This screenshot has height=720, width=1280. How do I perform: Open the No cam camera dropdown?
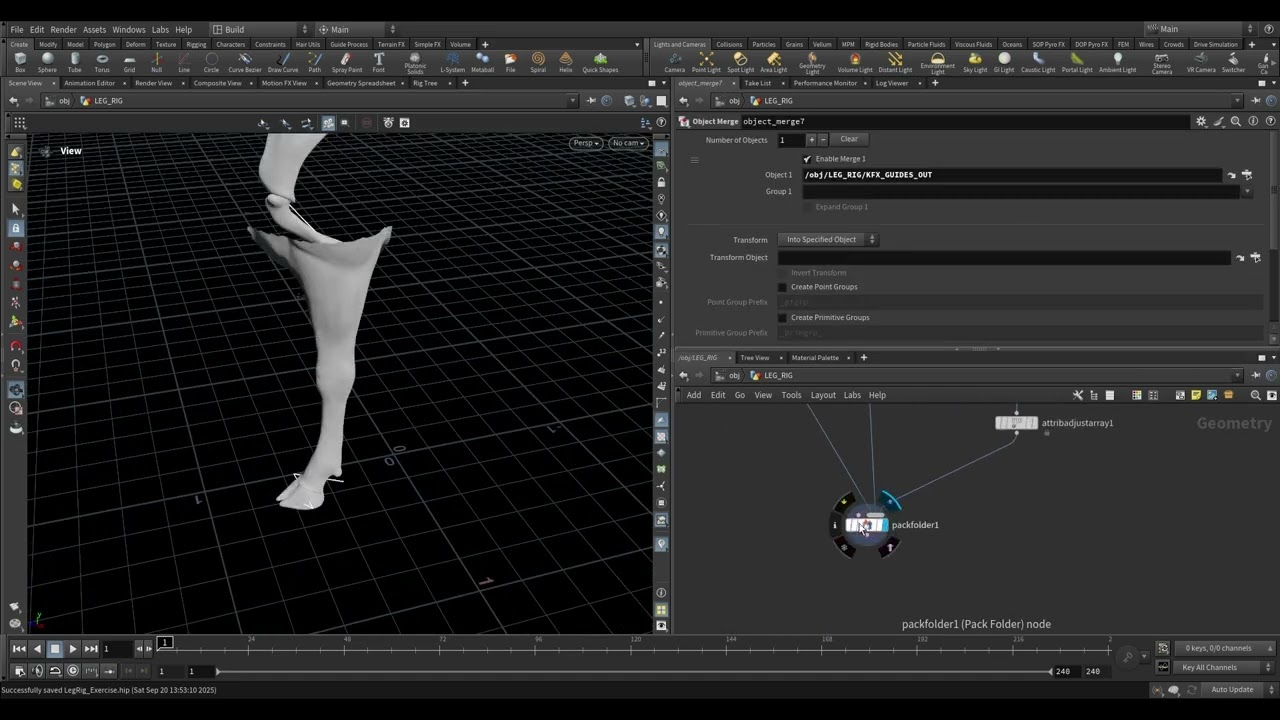(x=627, y=143)
